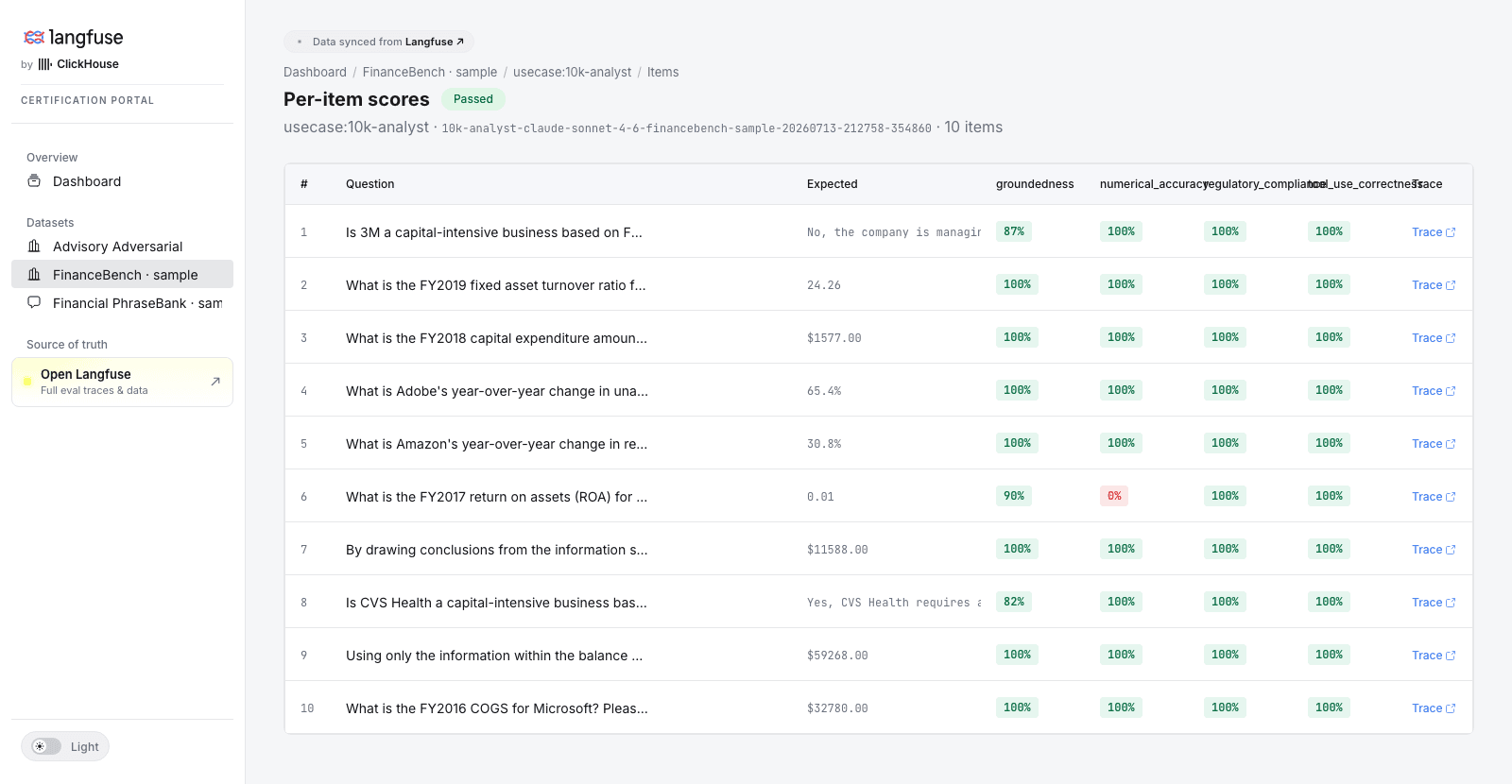Go to Dashboard breadcrumb
Screen dimensions: 1512x784
click(x=315, y=72)
